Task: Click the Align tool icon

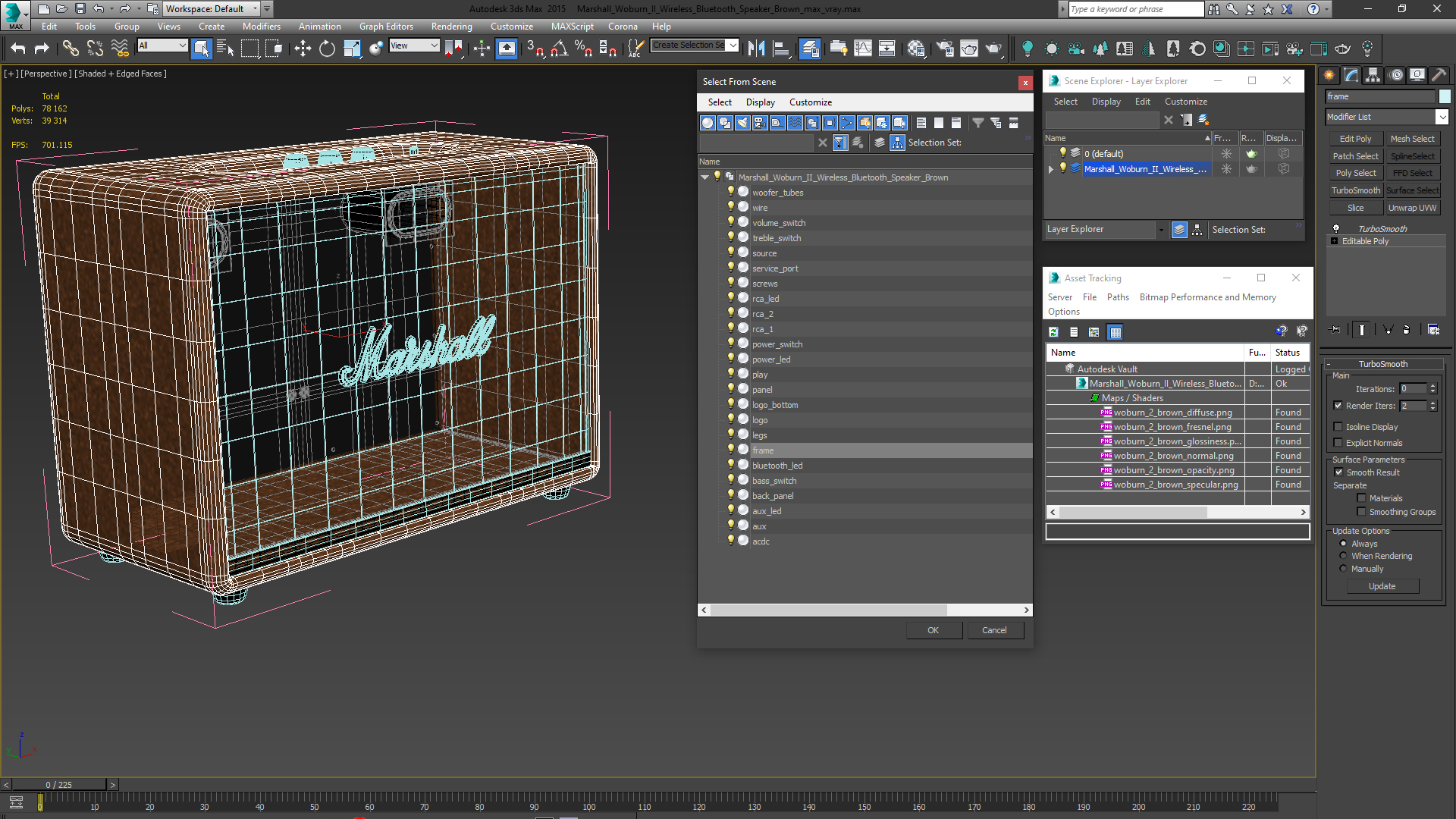Action: click(781, 49)
